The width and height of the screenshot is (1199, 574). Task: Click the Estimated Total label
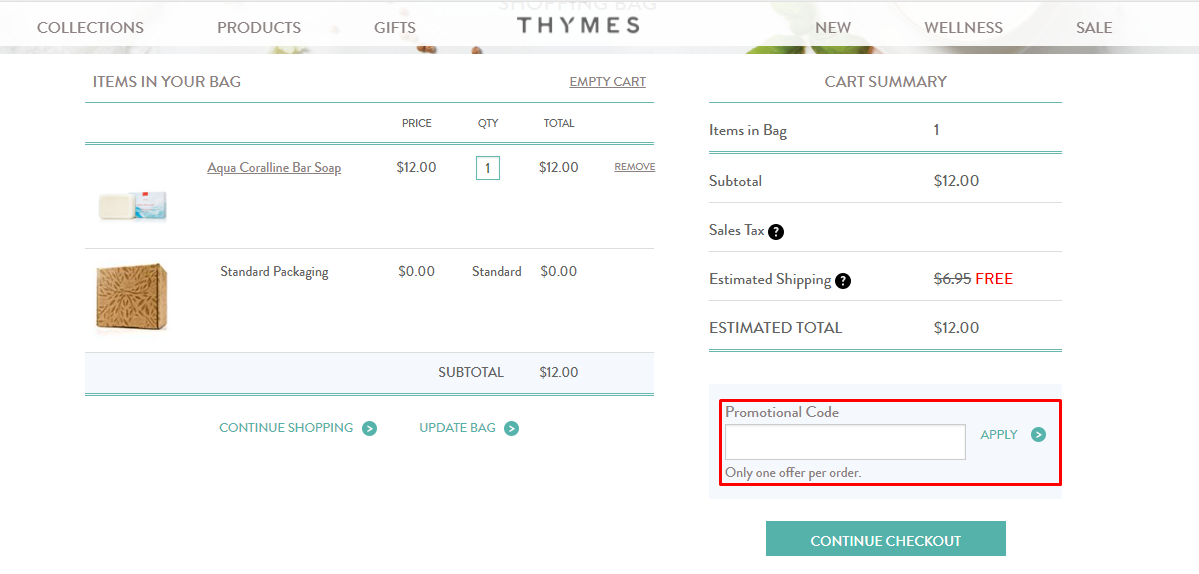(775, 328)
